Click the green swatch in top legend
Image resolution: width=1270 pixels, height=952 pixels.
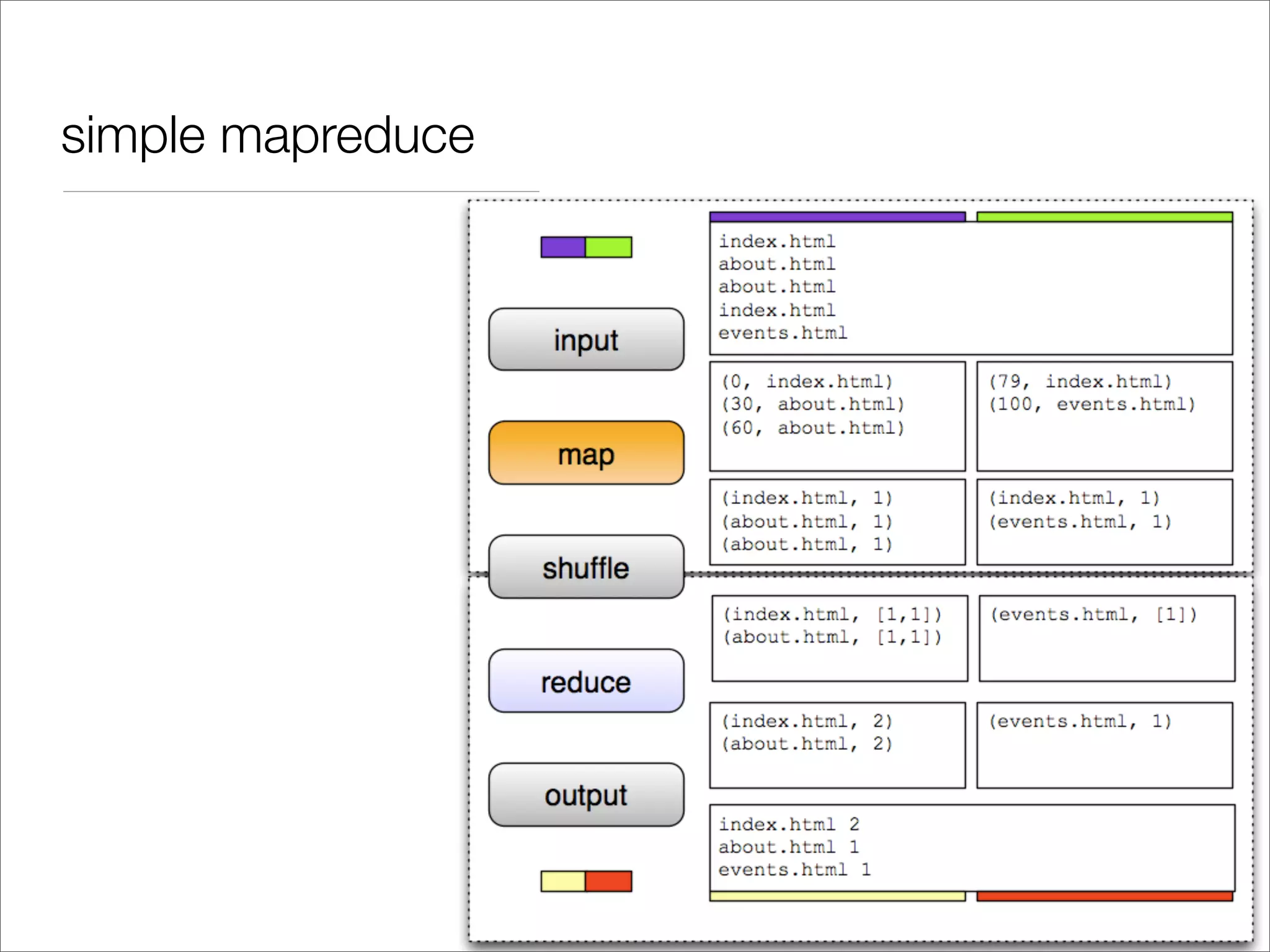608,247
